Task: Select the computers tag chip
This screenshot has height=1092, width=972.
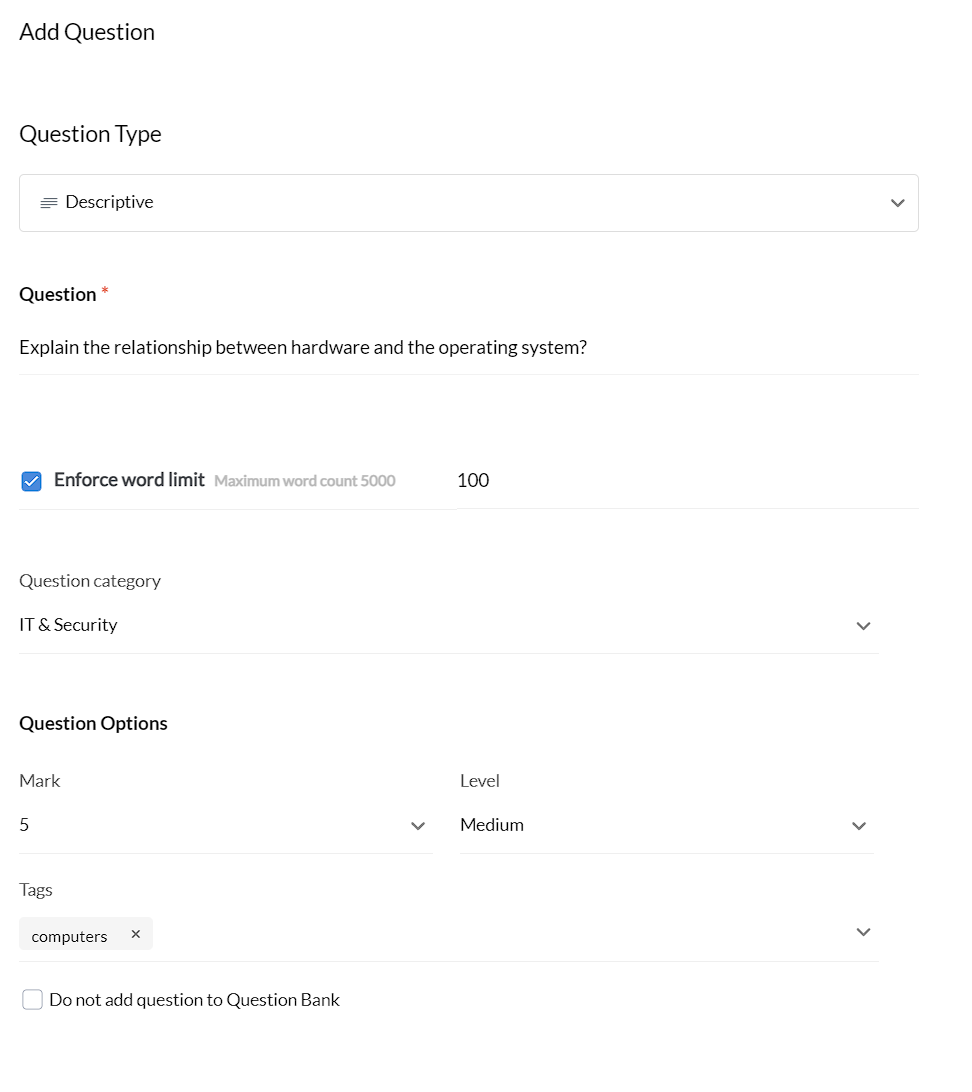Action: click(69, 936)
